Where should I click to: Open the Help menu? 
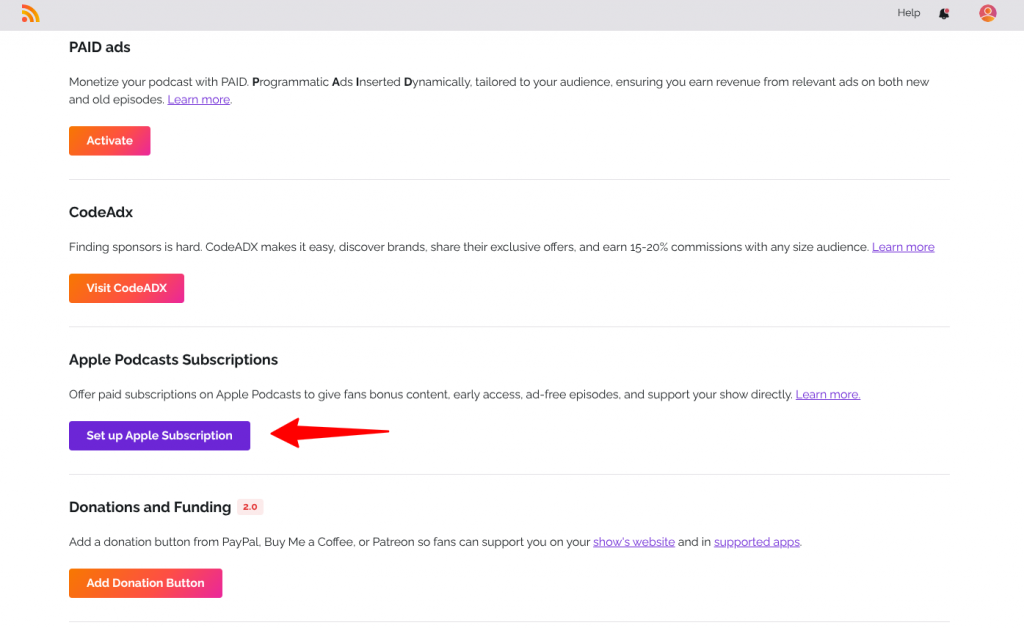point(909,13)
